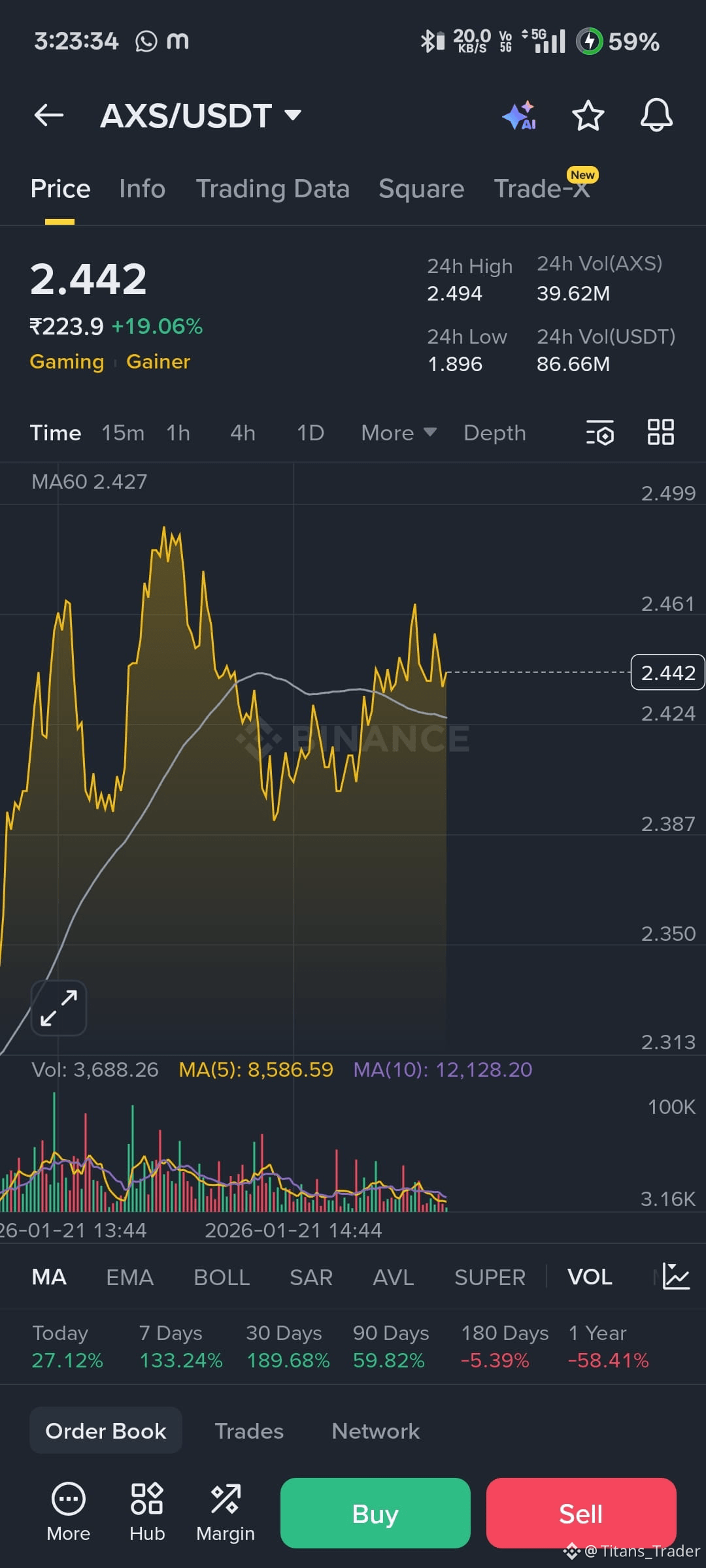Select the 15m interval
This screenshot has width=706, height=1568.
point(123,433)
